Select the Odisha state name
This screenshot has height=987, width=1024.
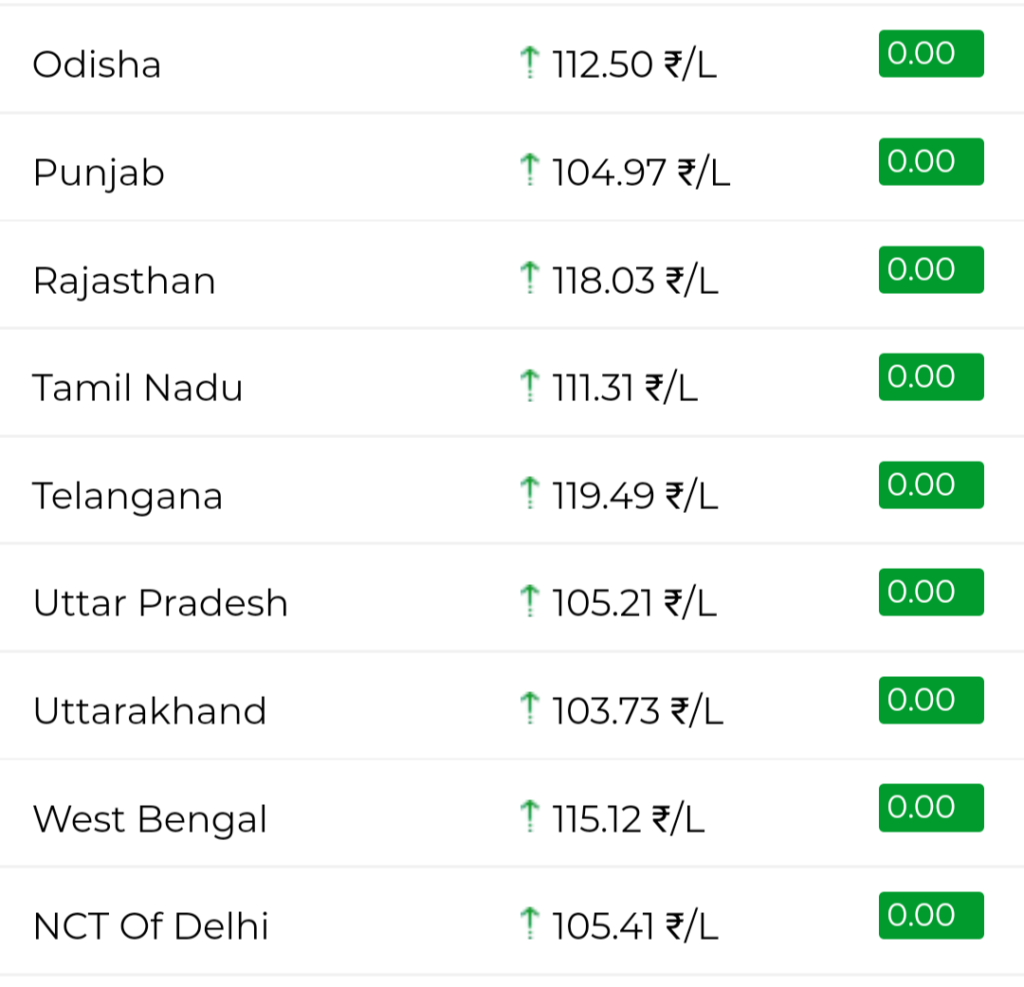tap(97, 65)
